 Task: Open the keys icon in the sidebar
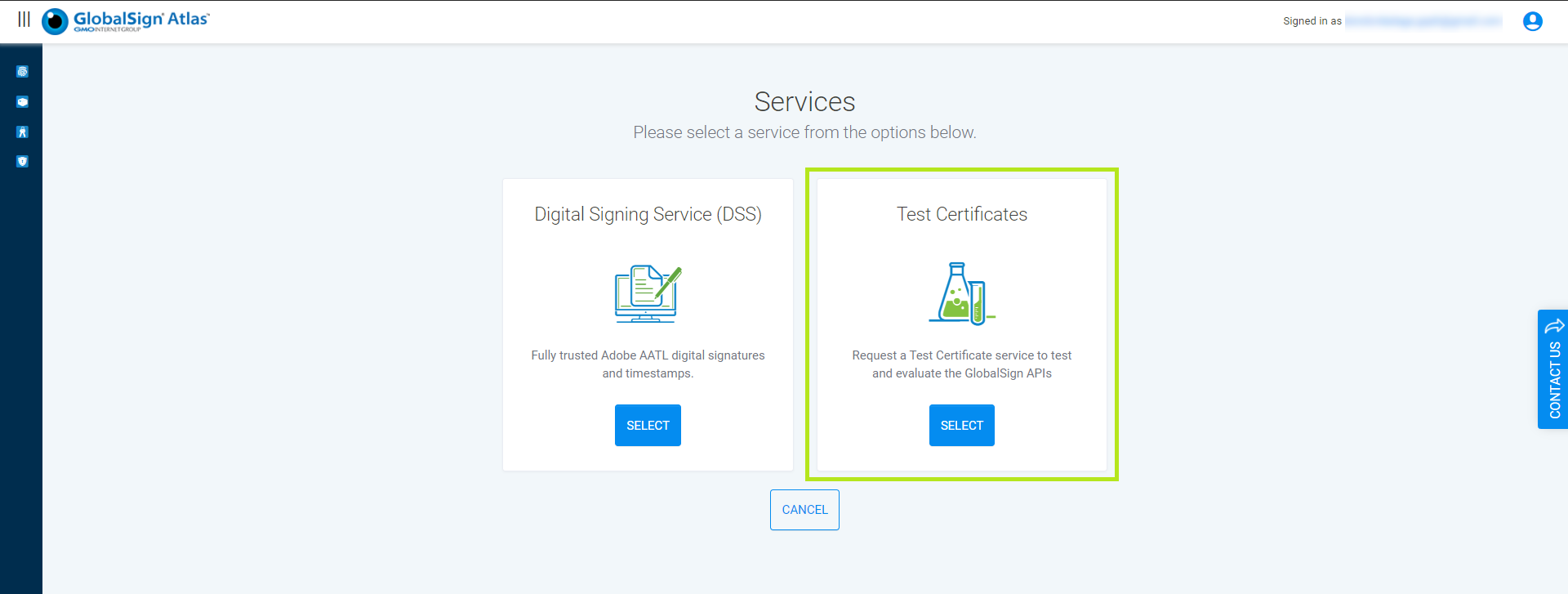point(22,132)
